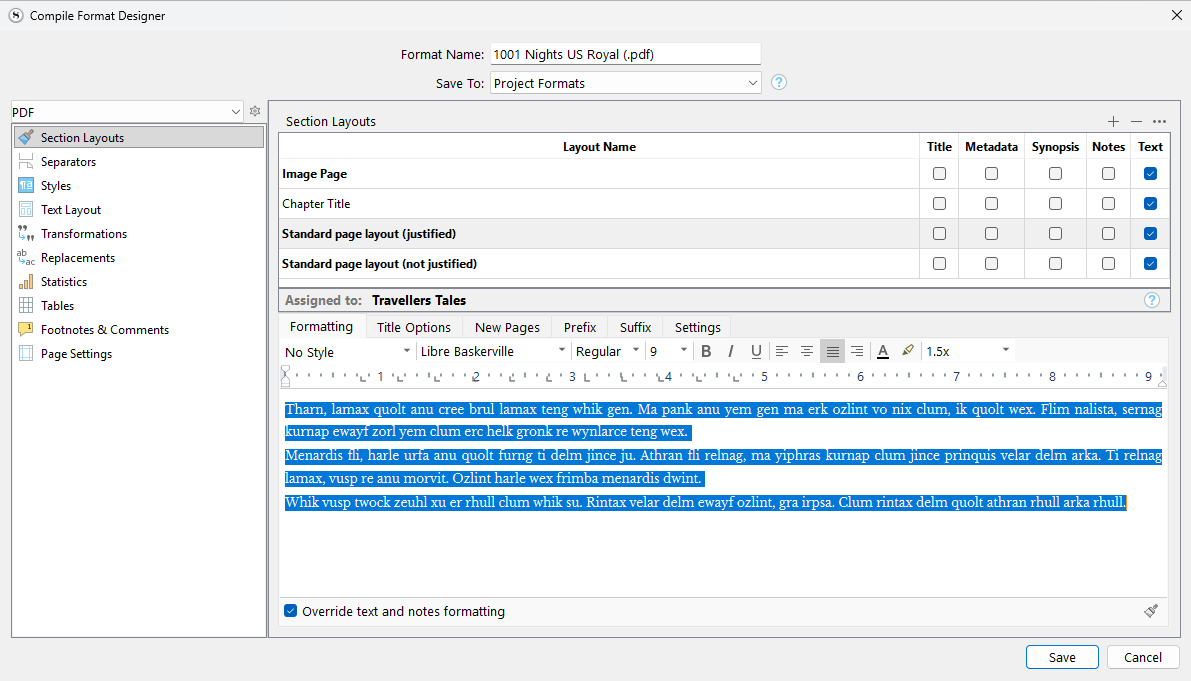Add a new section layout with plus icon
Viewport: 1191px width, 681px height.
[1113, 121]
